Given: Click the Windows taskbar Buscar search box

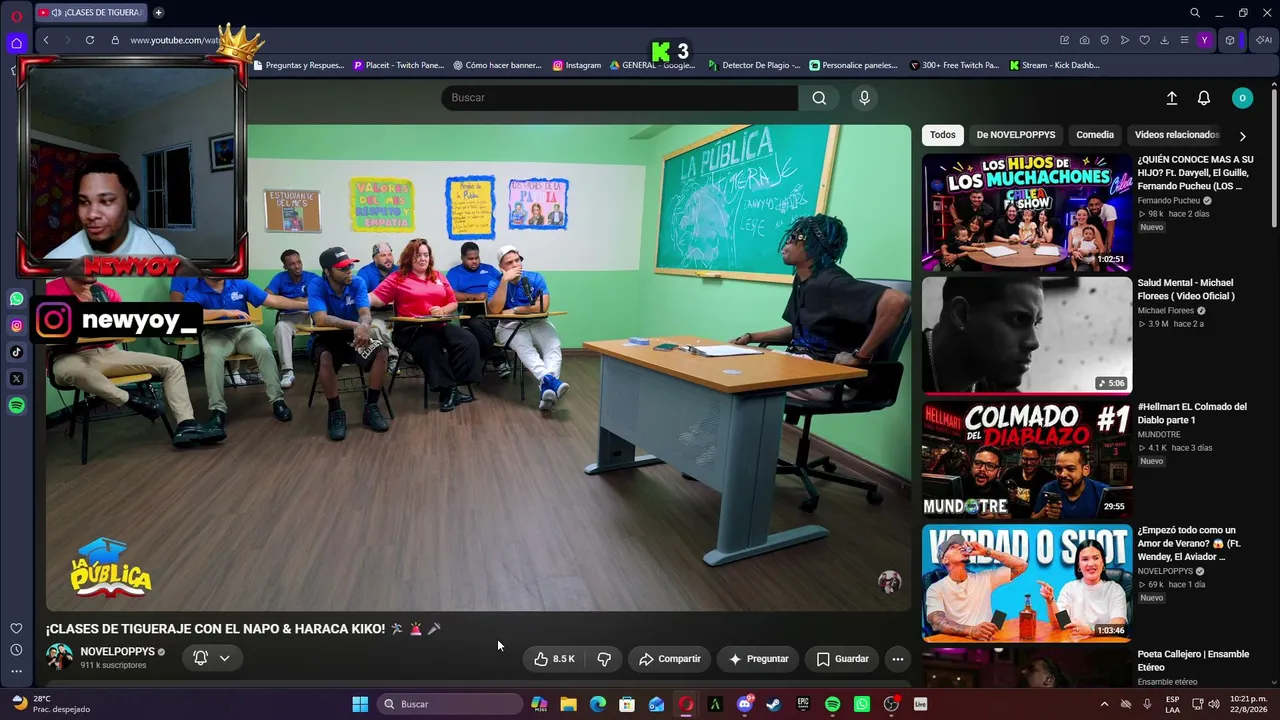Looking at the screenshot, I should (450, 704).
